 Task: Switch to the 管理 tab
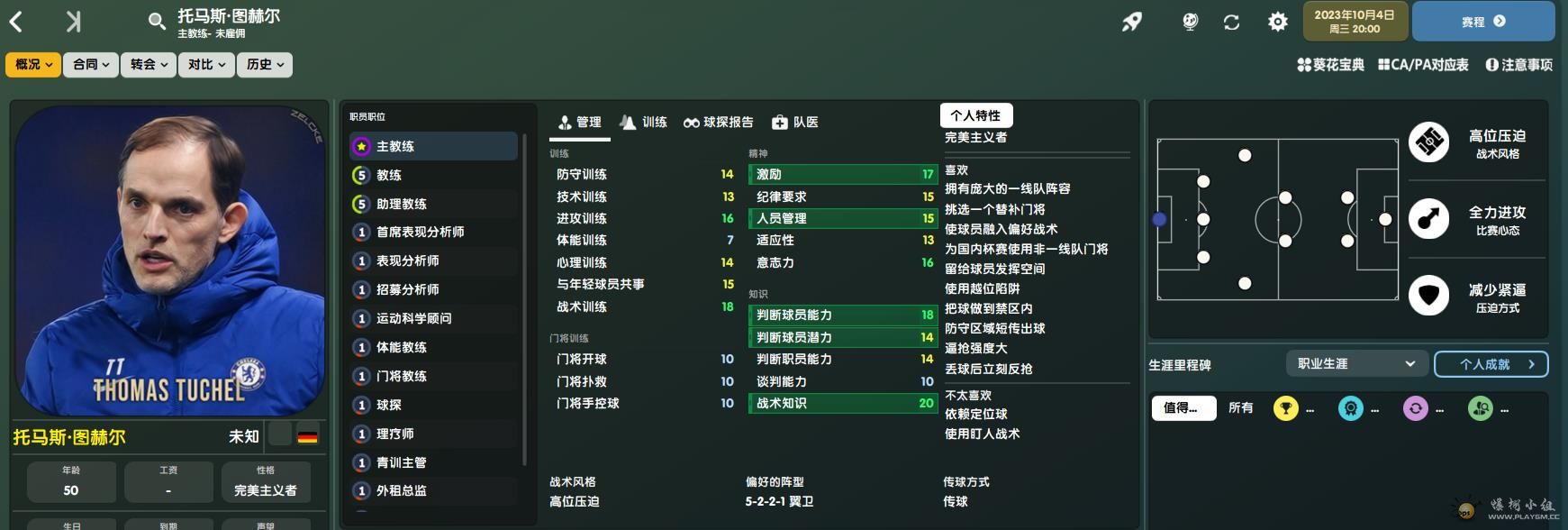[580, 123]
